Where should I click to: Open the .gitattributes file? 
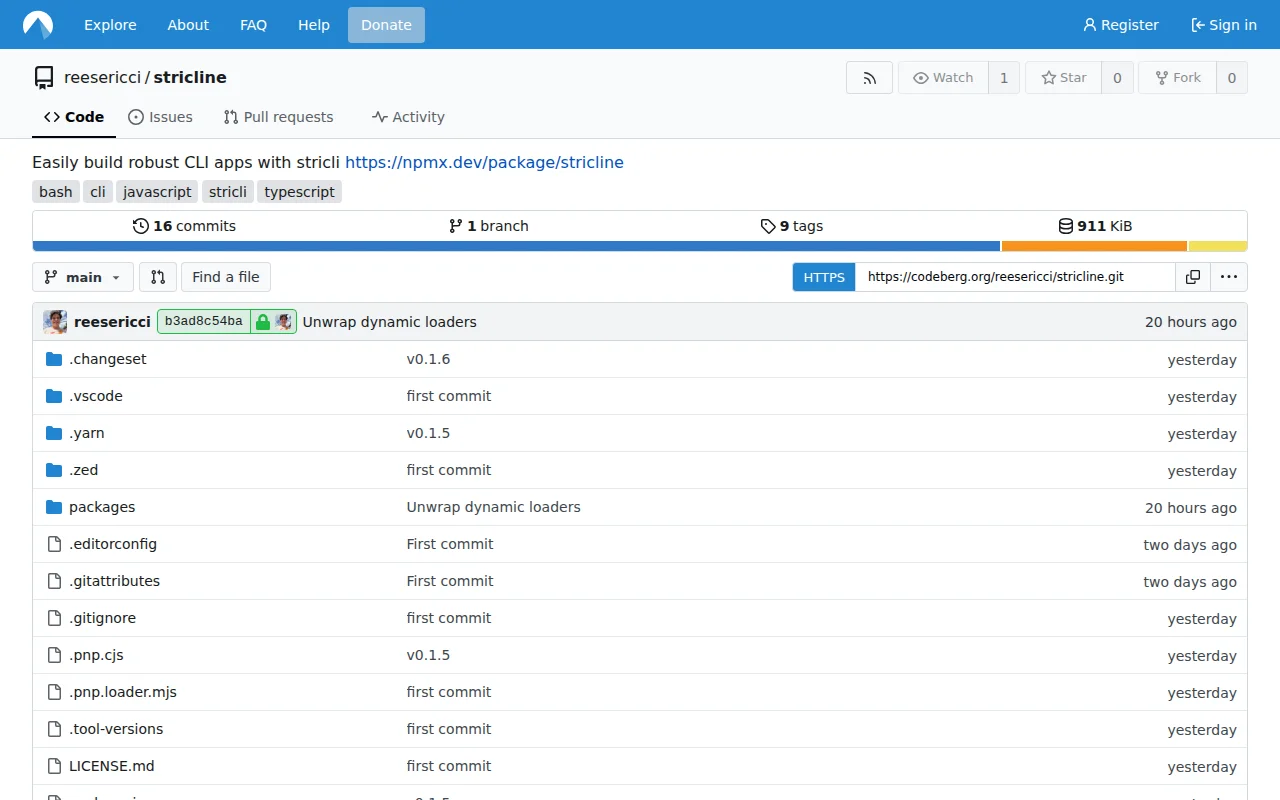[114, 581]
